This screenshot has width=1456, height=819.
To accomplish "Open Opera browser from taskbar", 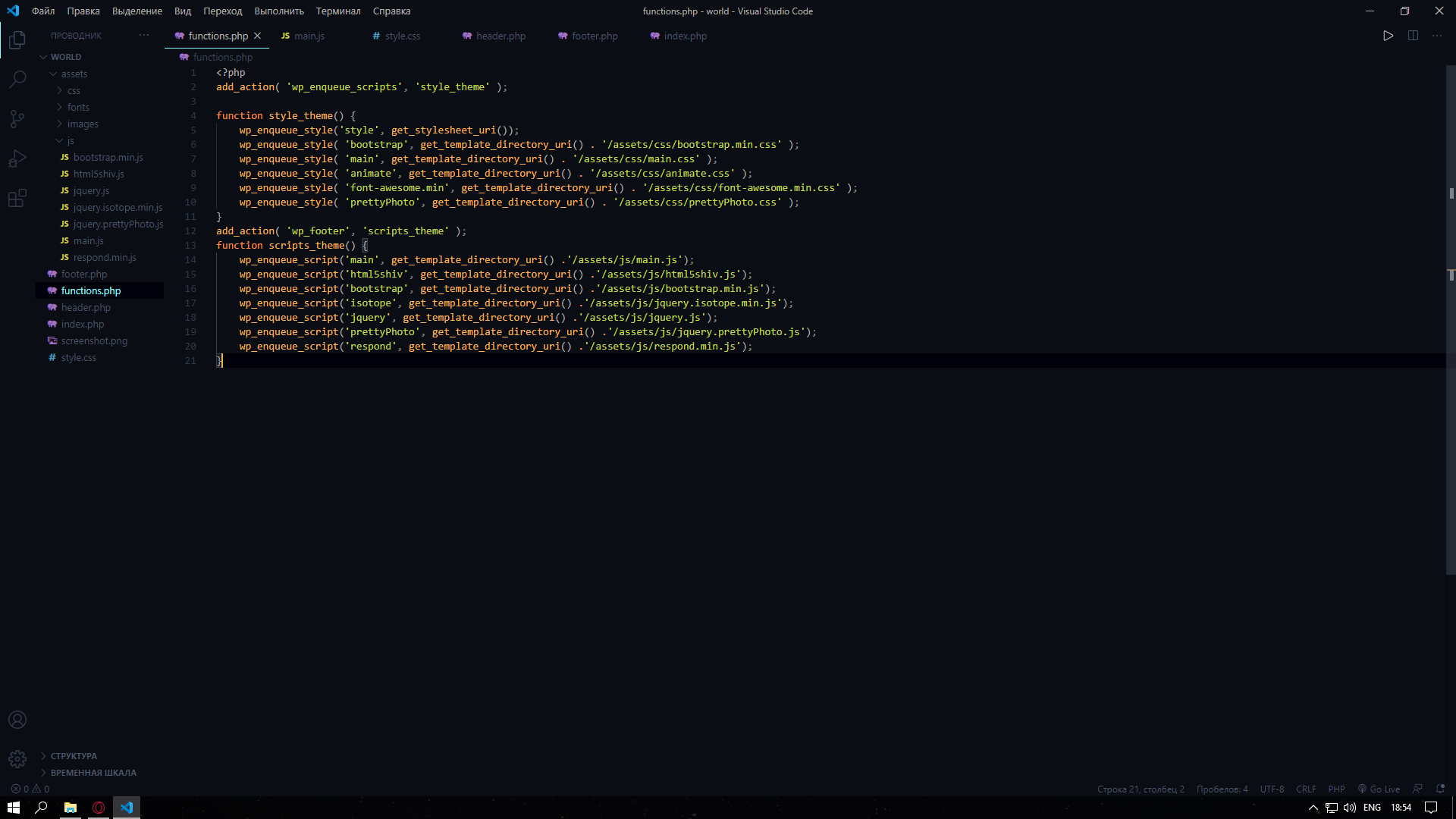I will point(99,808).
